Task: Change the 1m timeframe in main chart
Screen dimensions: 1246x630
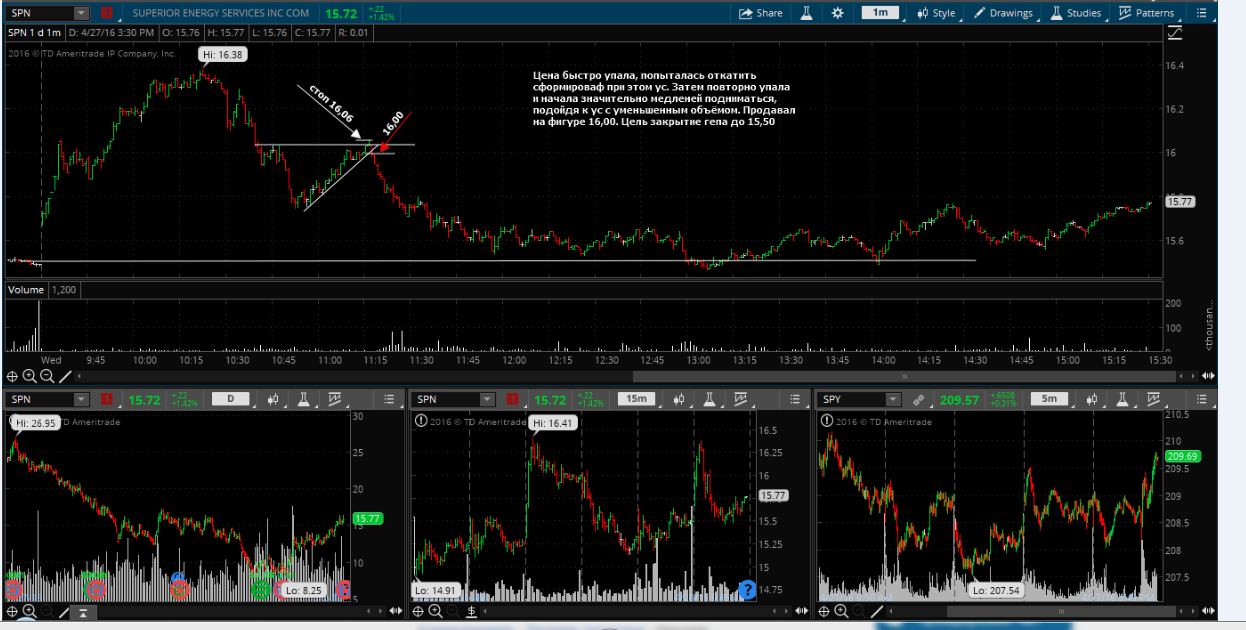Action: click(879, 13)
